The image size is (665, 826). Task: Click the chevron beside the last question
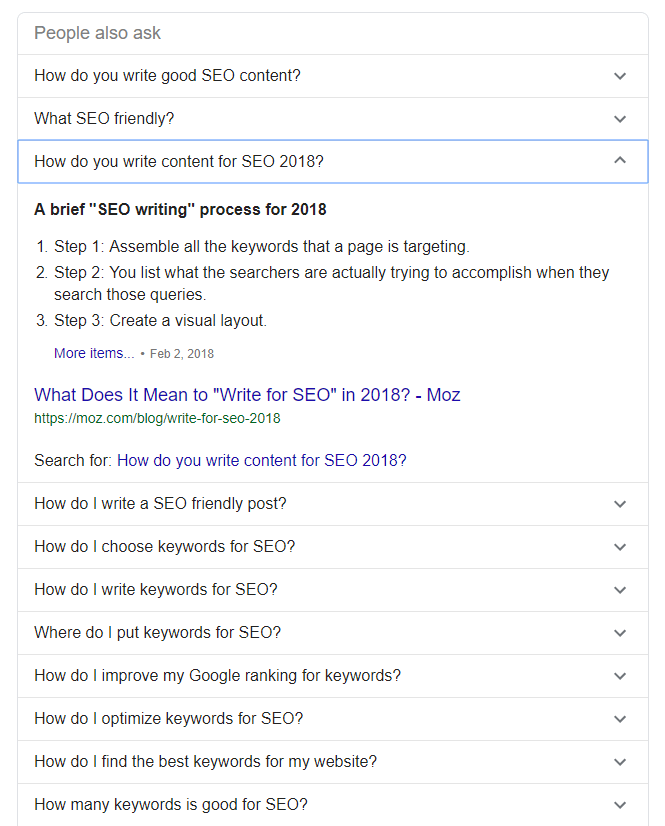620,804
